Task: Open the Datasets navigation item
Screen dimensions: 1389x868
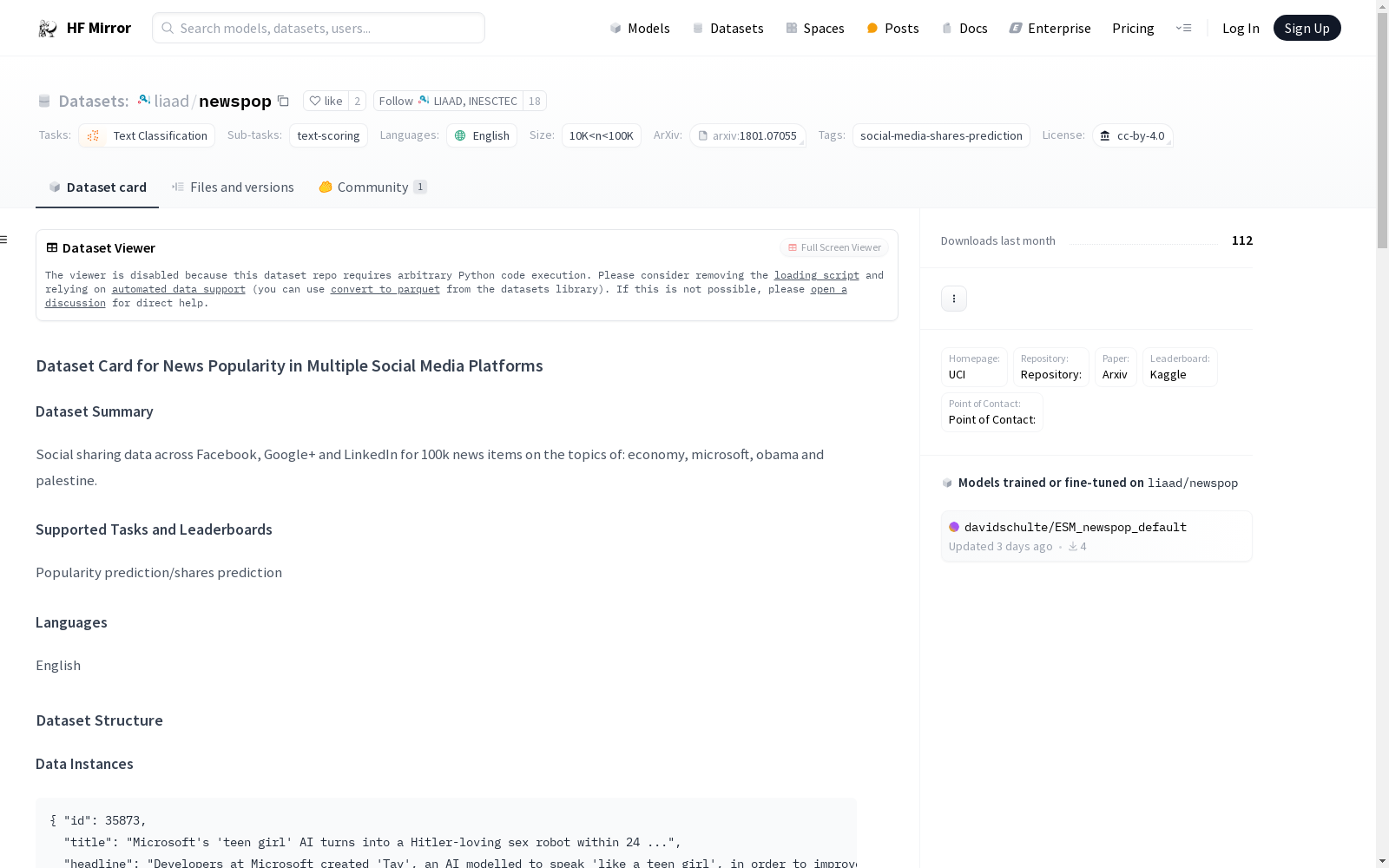Action: click(727, 29)
